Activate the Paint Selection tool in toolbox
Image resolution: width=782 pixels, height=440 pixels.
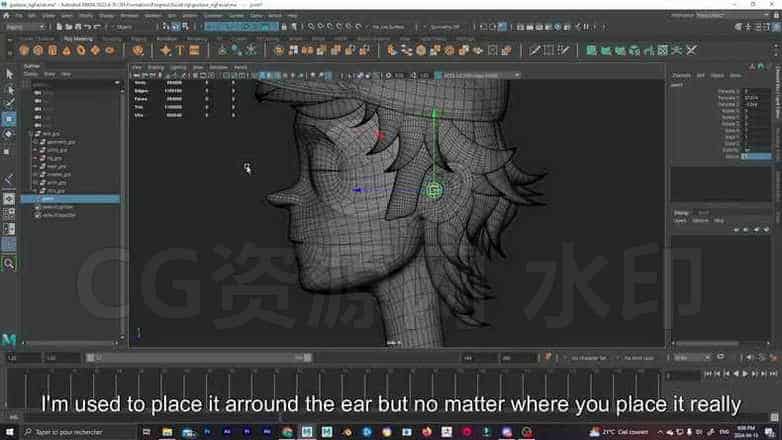point(9,104)
